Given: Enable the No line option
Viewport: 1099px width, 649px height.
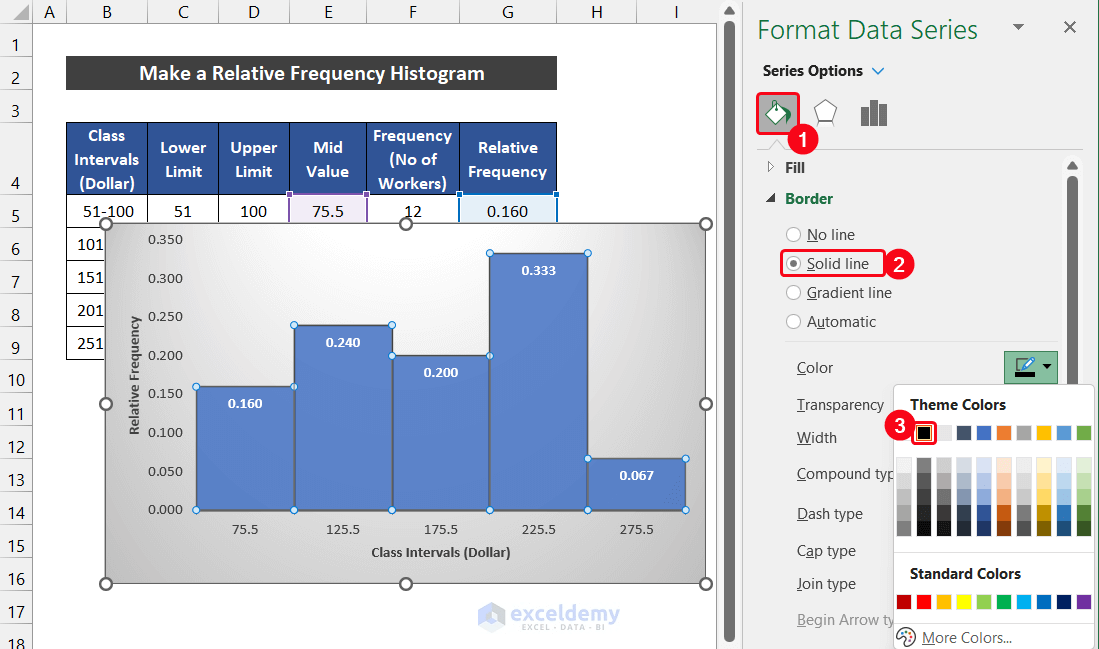Looking at the screenshot, I should coord(793,234).
